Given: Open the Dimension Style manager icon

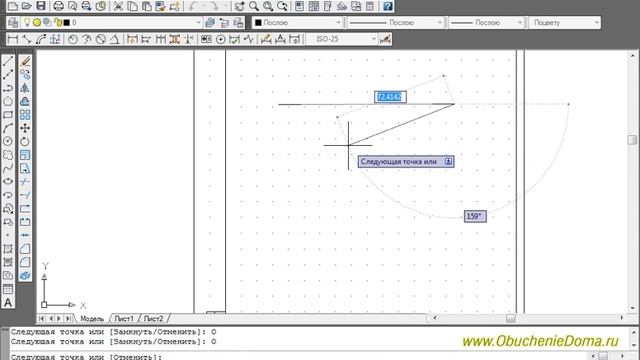Looking at the screenshot, I should coord(385,39).
